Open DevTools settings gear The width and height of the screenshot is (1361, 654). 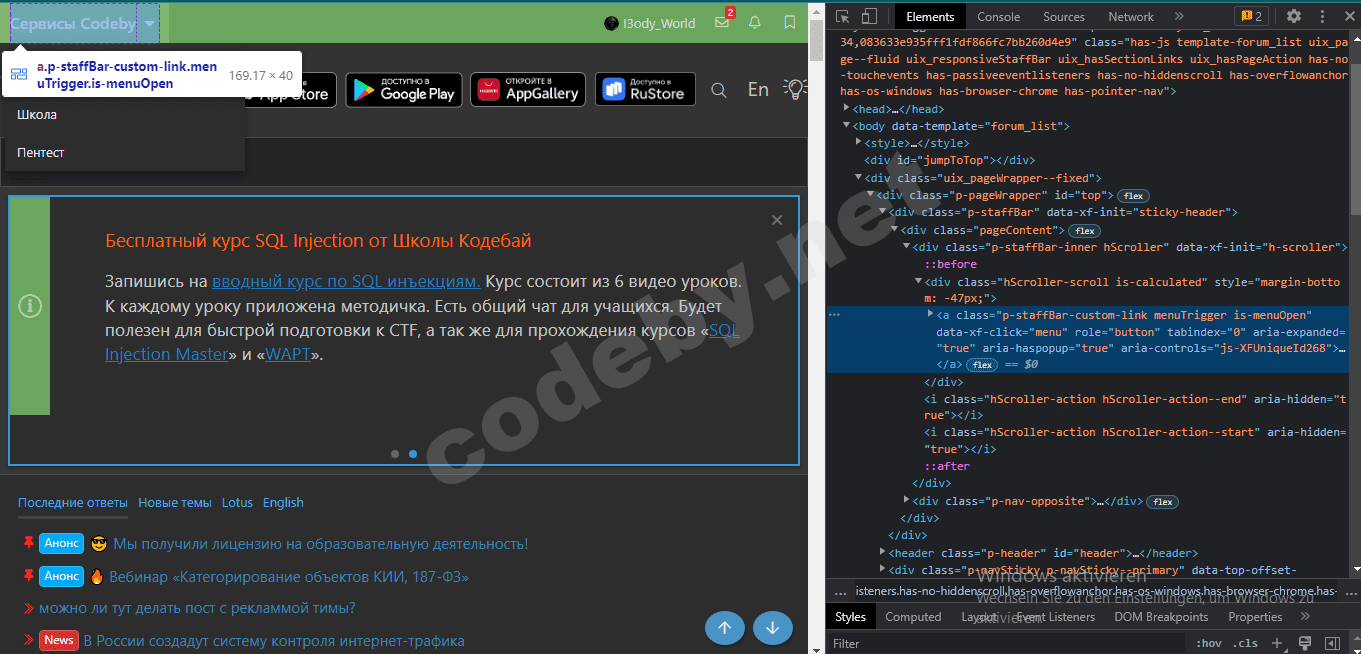1293,16
